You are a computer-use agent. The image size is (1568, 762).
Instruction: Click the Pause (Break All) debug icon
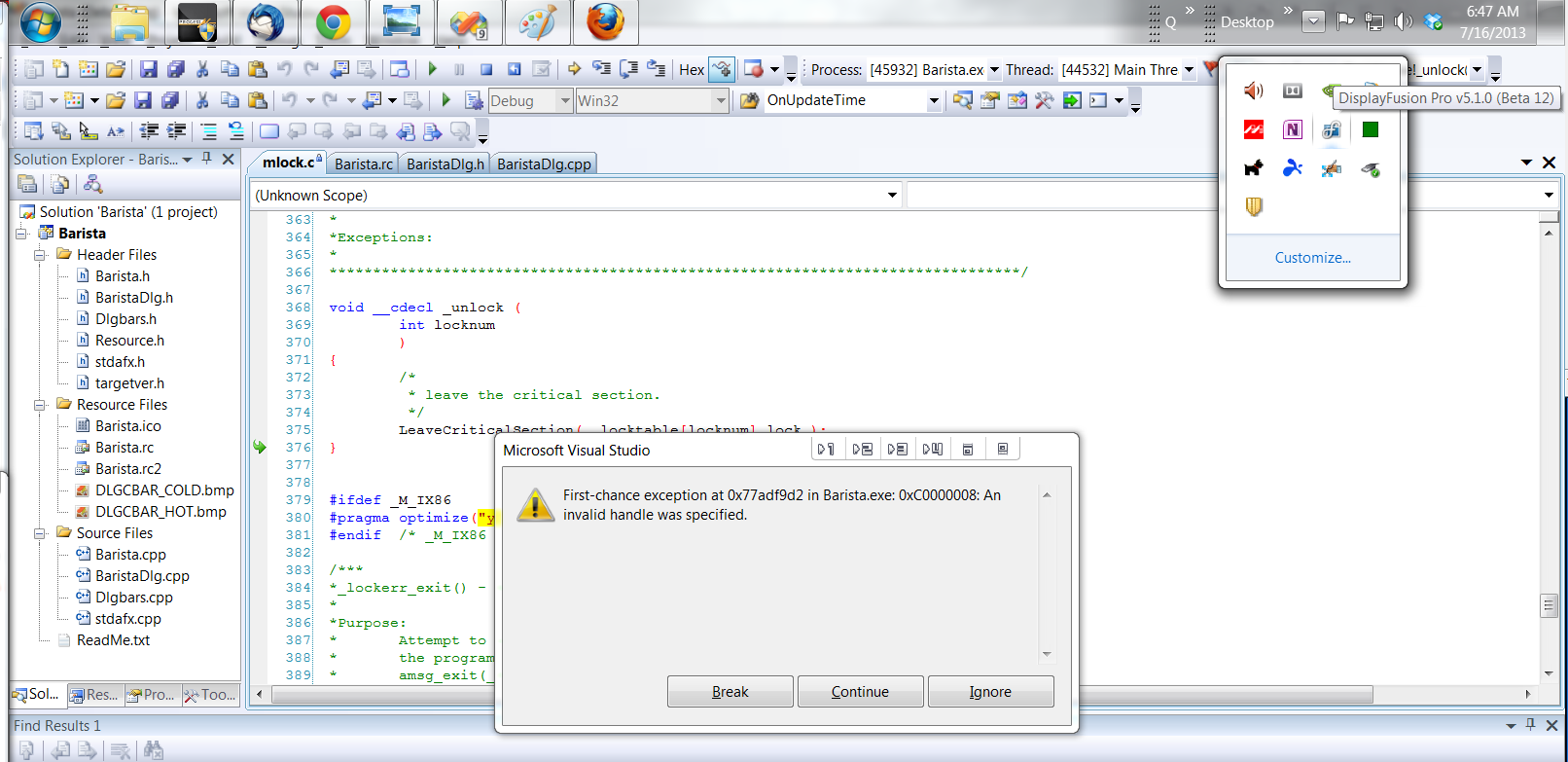(459, 69)
